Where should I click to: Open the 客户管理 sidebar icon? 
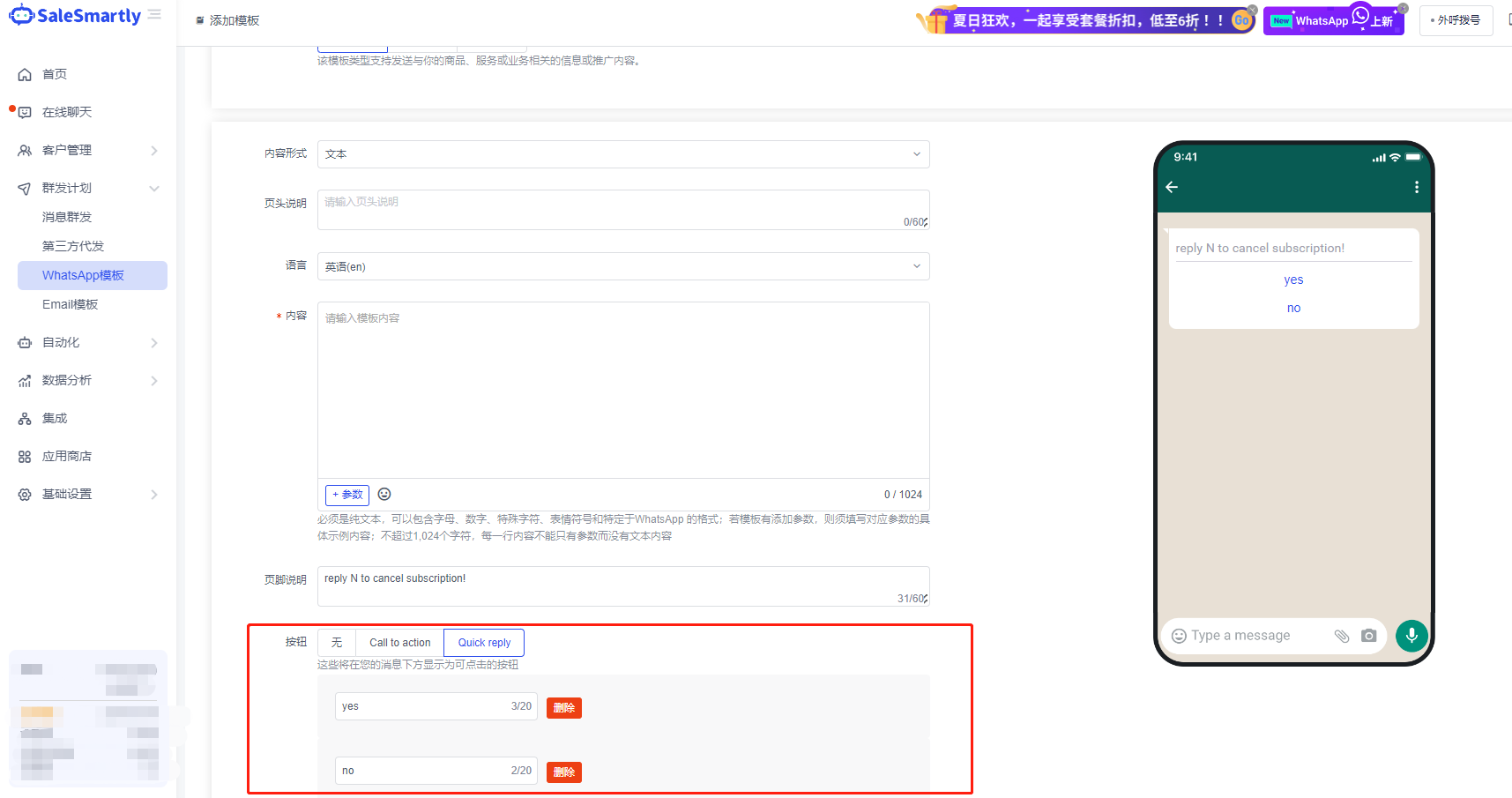coord(25,150)
